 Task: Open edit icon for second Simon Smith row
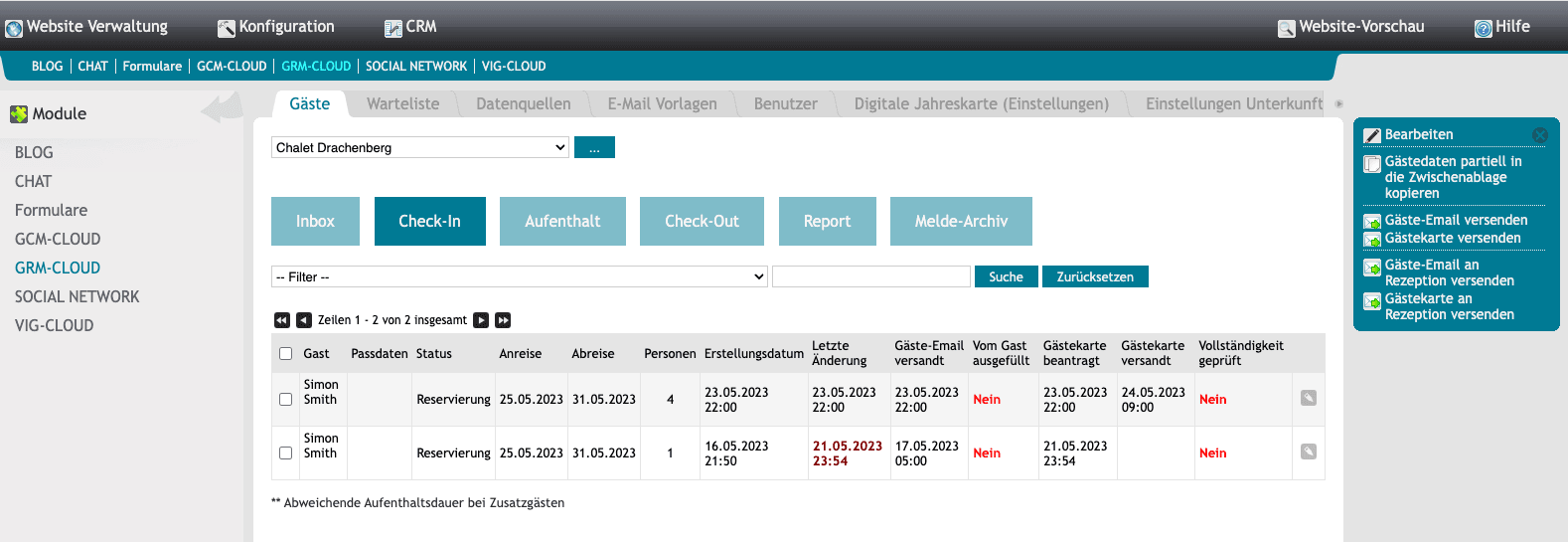tap(1309, 452)
